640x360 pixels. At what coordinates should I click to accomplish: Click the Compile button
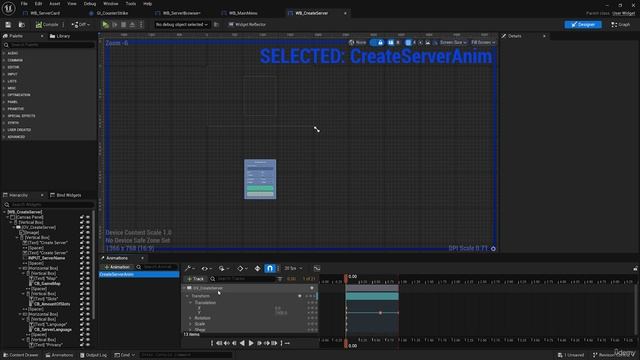47,25
